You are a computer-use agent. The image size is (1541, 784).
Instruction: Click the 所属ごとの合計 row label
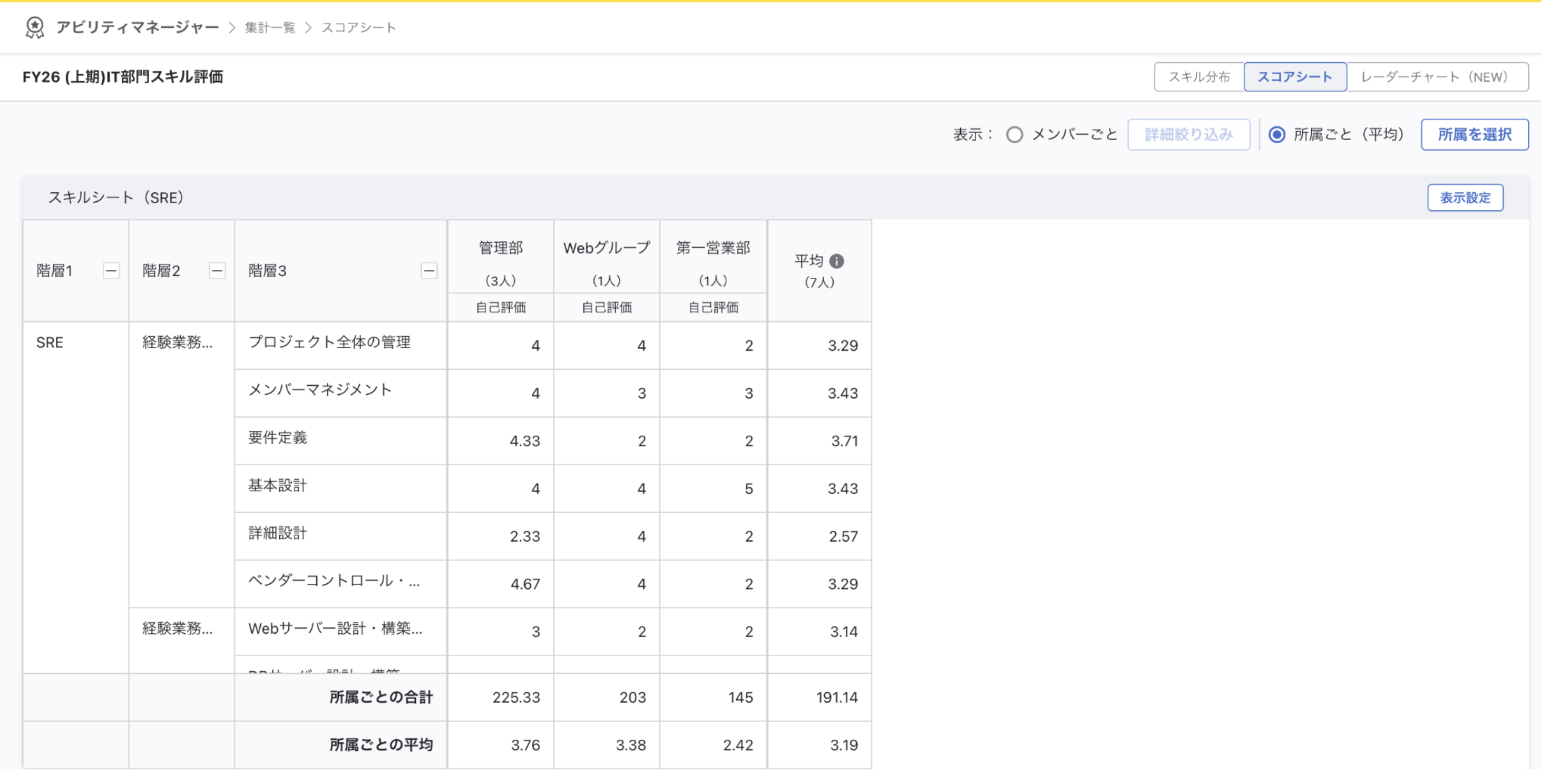[x=381, y=698]
